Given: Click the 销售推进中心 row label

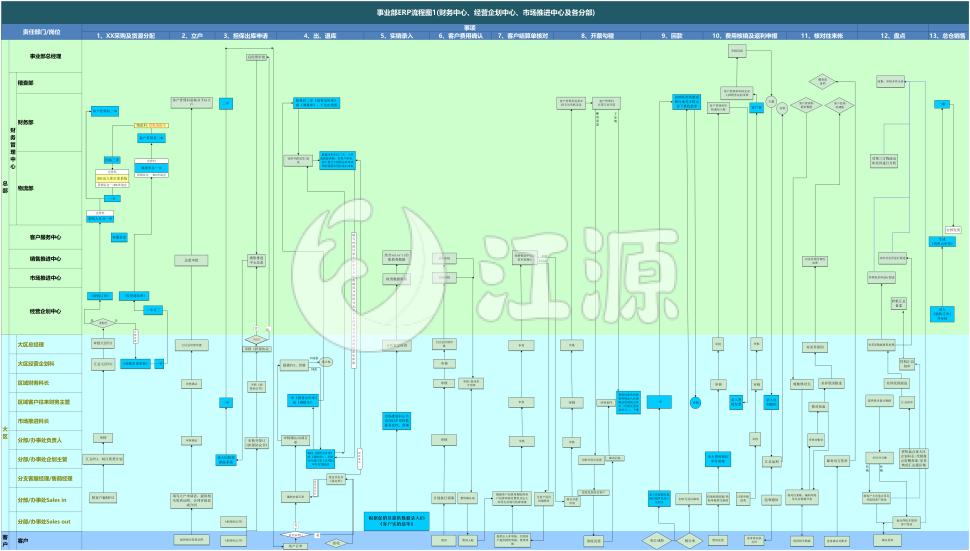Looking at the screenshot, I should coord(45,259).
